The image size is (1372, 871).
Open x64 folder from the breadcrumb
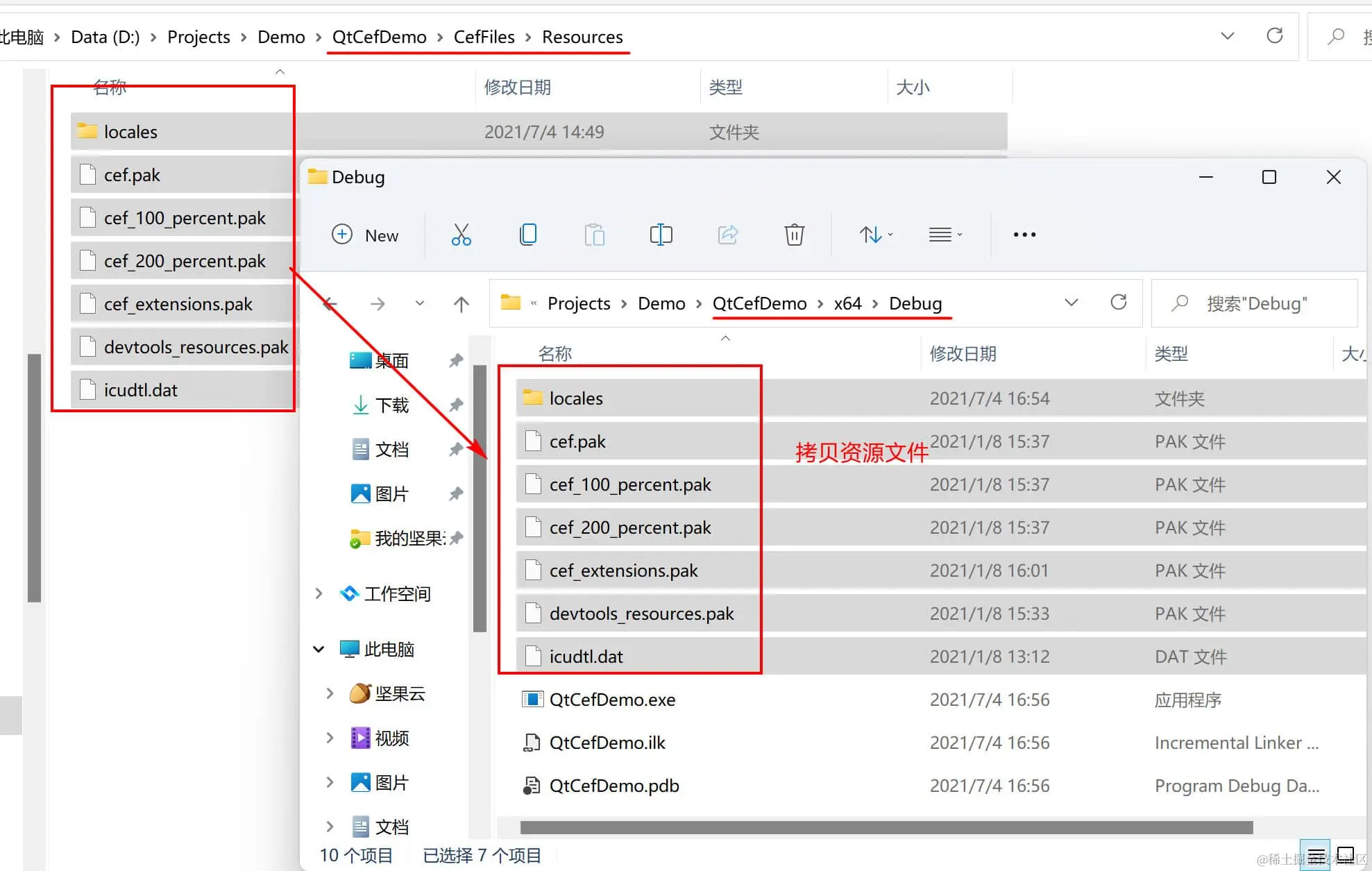[847, 303]
